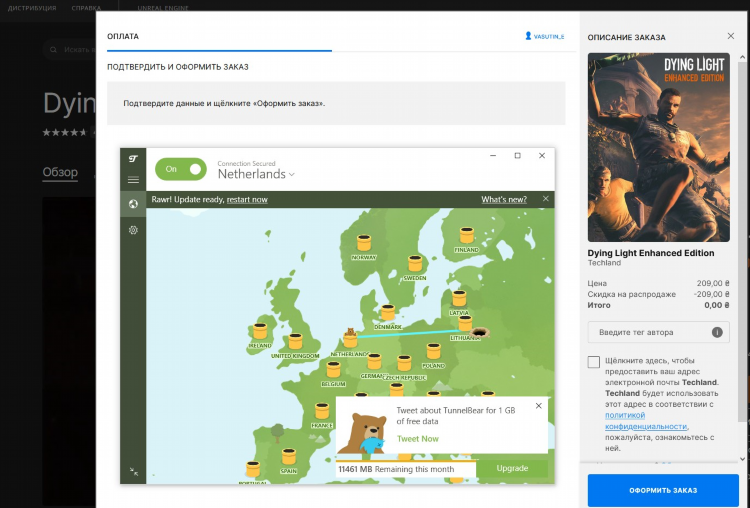Click scrollbar down arrow in order panel
750x508 pixels.
click(x=742, y=459)
